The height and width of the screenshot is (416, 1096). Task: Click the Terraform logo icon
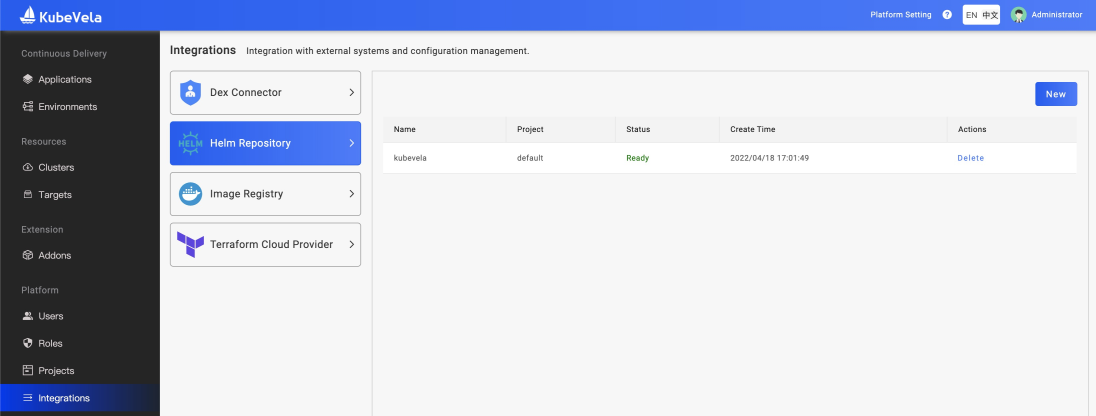190,245
